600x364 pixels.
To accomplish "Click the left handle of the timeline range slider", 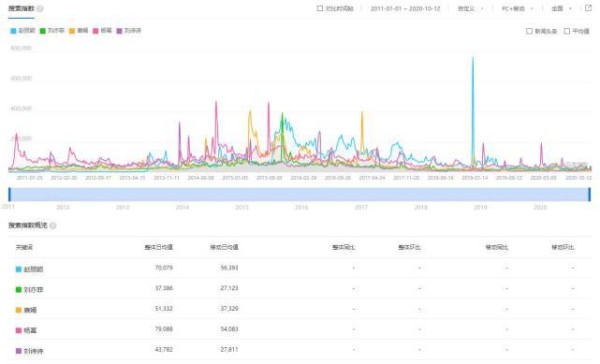I will (x=10, y=194).
